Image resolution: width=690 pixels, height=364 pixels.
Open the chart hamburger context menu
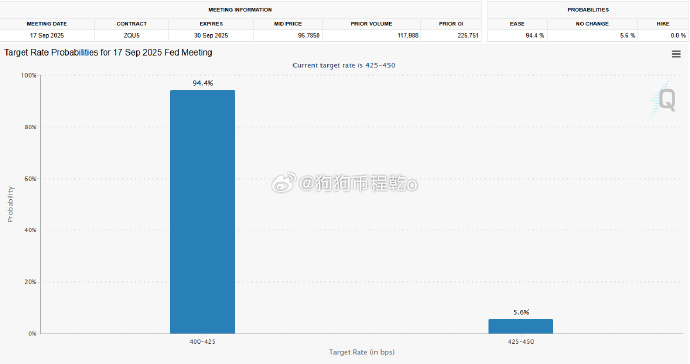point(676,54)
